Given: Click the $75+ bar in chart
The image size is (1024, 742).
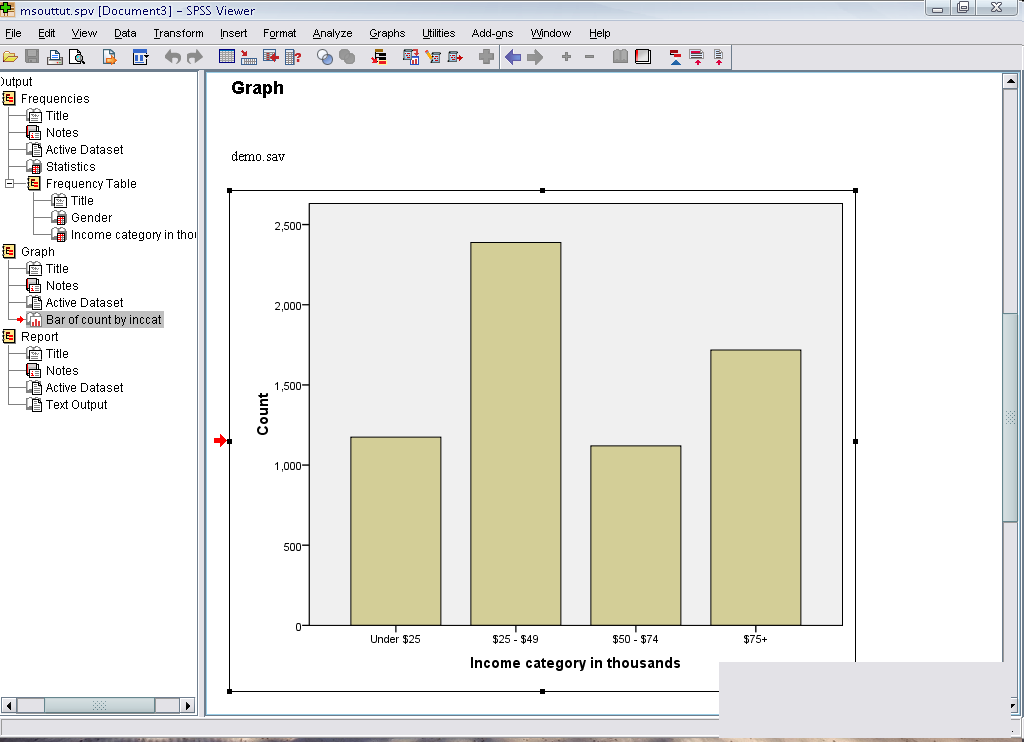Looking at the screenshot, I should click(756, 487).
